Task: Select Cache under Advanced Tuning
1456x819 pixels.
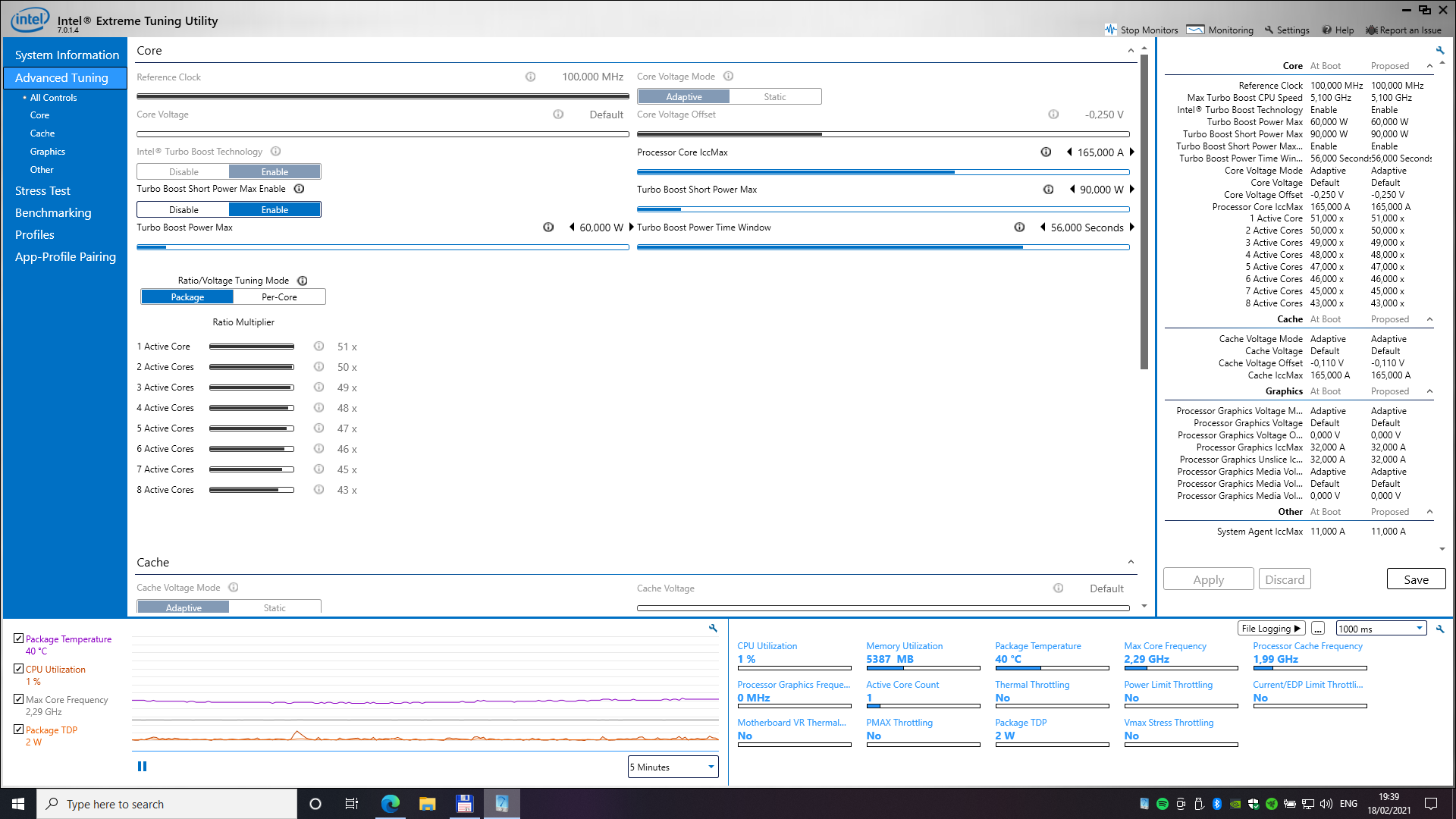Action: point(42,133)
